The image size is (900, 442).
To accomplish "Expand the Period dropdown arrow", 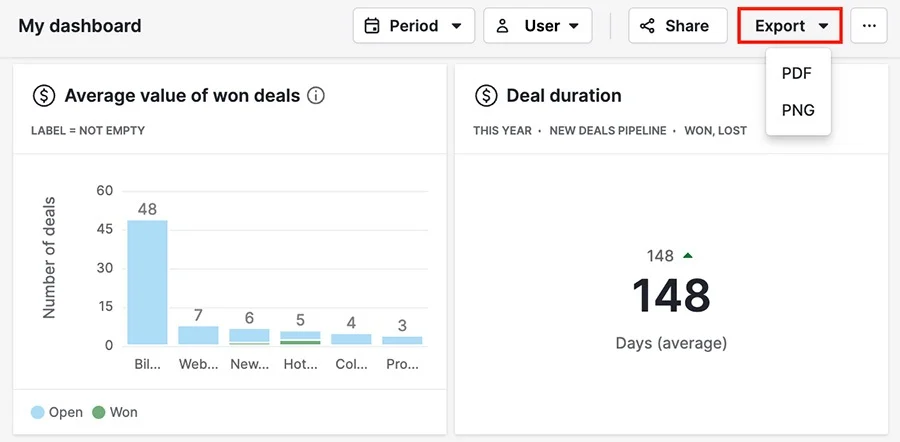I will pos(456,26).
